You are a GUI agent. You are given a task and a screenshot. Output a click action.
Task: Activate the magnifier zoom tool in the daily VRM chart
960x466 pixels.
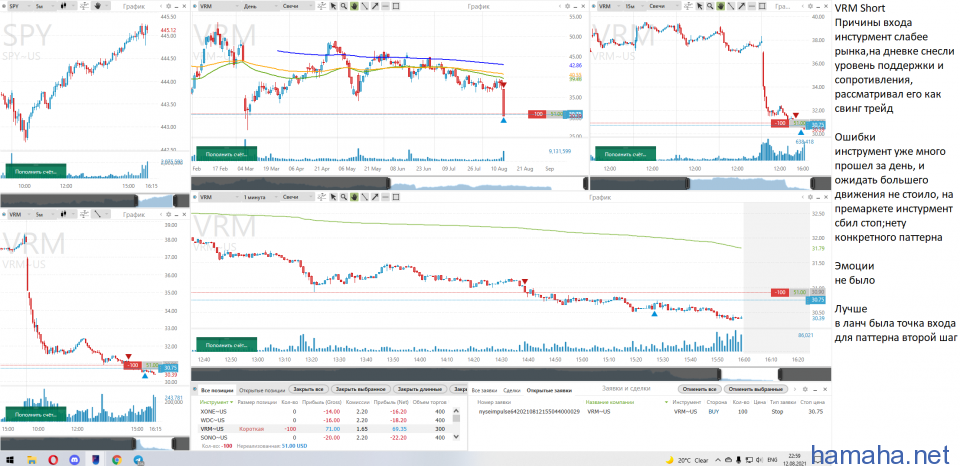click(x=343, y=6)
